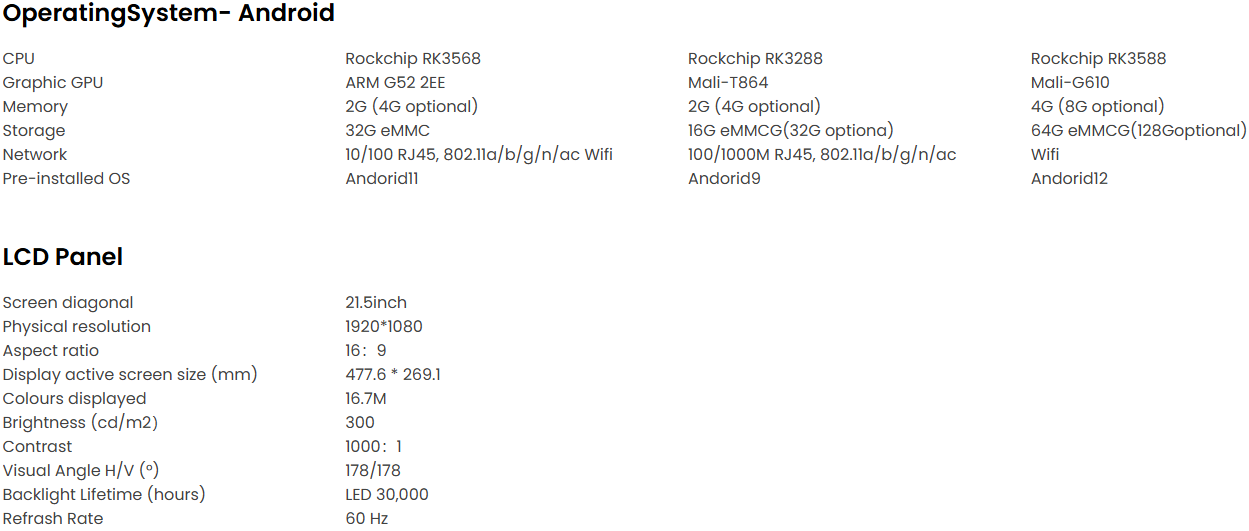Image resolution: width=1249 pixels, height=531 pixels.
Task: Click the LCD Panel heading
Action: [x=63, y=257]
